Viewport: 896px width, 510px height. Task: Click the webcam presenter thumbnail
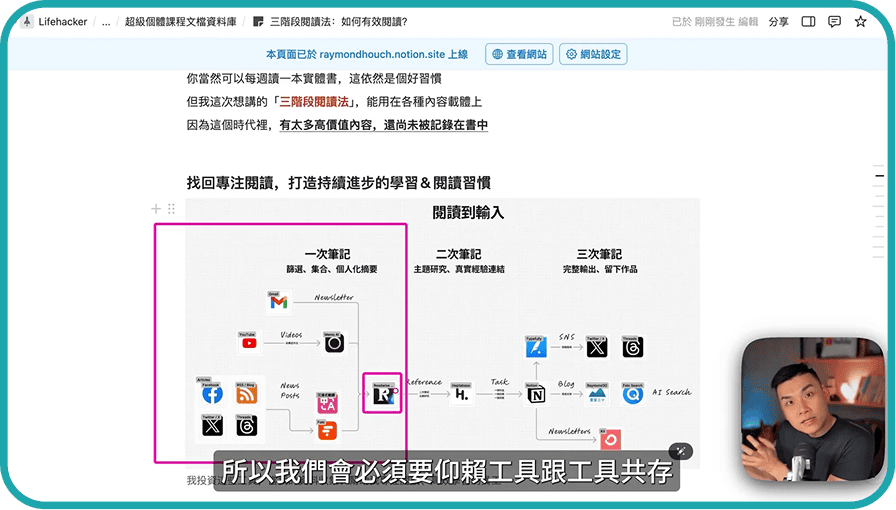click(x=813, y=409)
